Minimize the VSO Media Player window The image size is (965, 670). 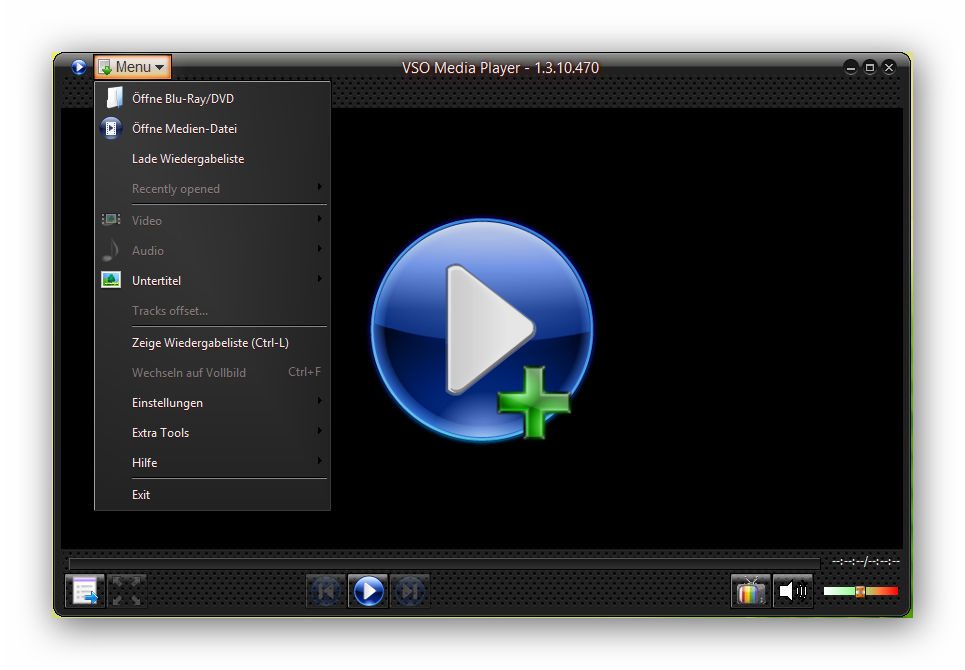pyautogui.click(x=851, y=68)
